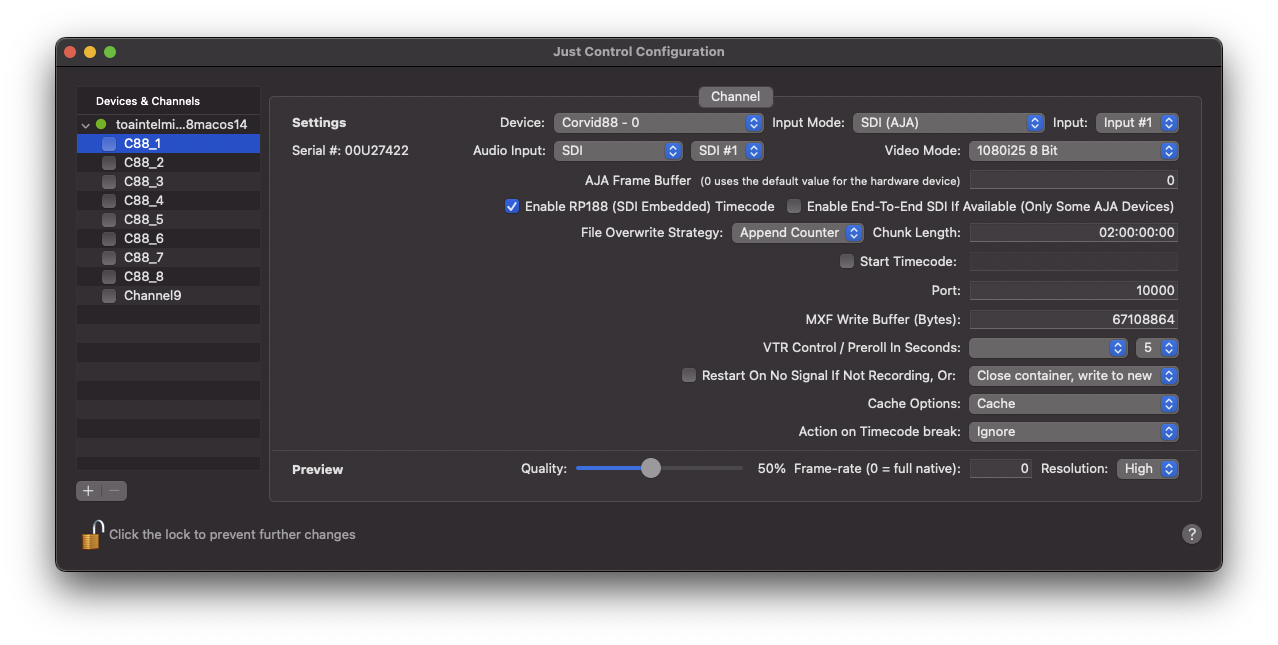This screenshot has height=645, width=1278.
Task: Click the 50% quality value label
Action: (771, 469)
